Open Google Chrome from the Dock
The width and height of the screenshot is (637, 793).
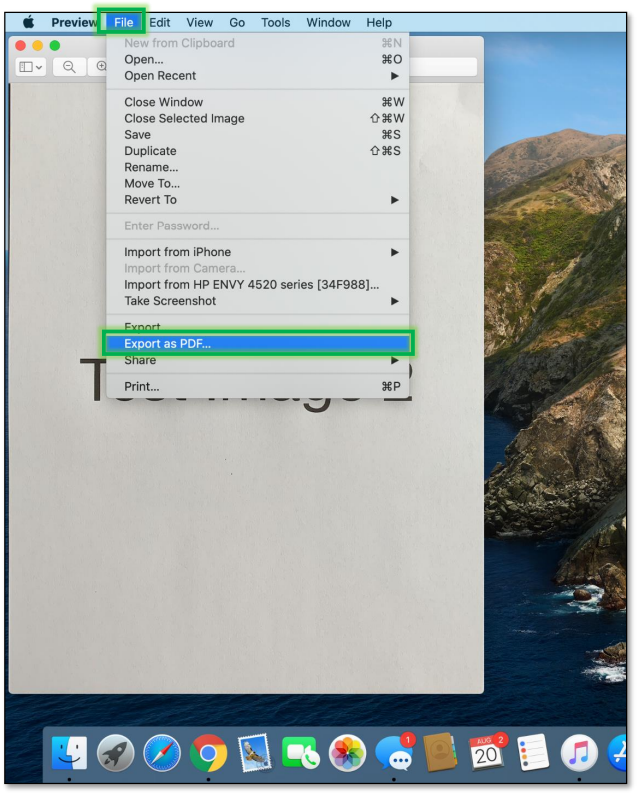(x=208, y=753)
